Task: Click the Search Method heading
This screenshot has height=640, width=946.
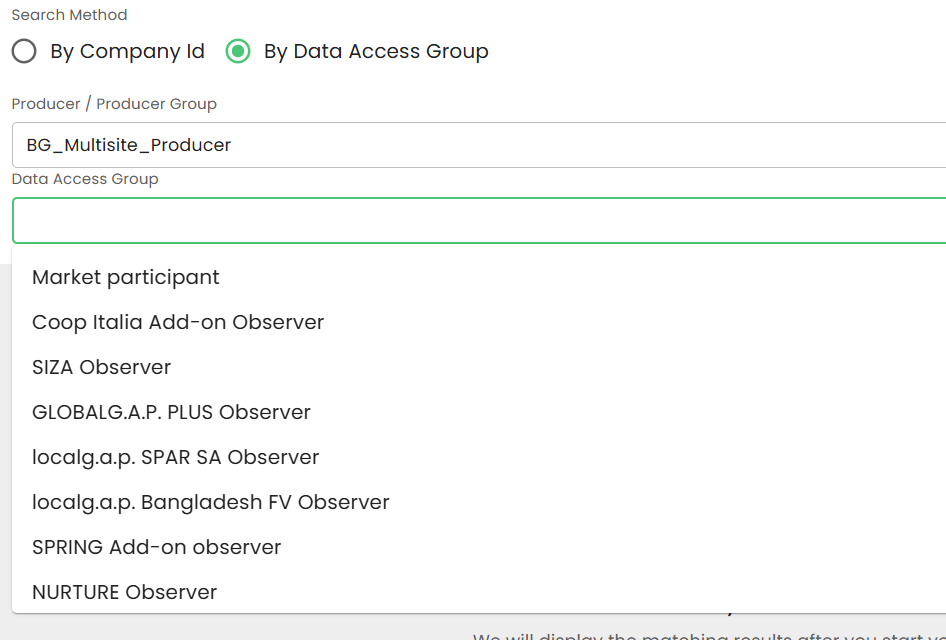Action: [69, 15]
